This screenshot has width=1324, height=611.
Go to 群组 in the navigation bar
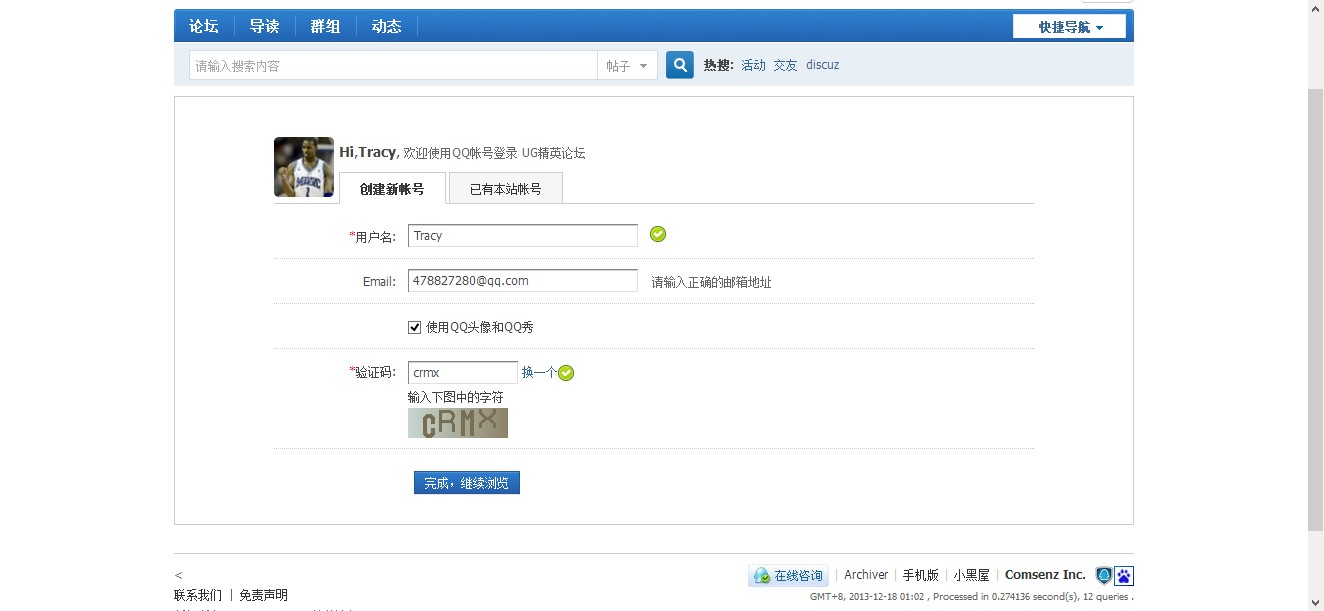coord(325,27)
